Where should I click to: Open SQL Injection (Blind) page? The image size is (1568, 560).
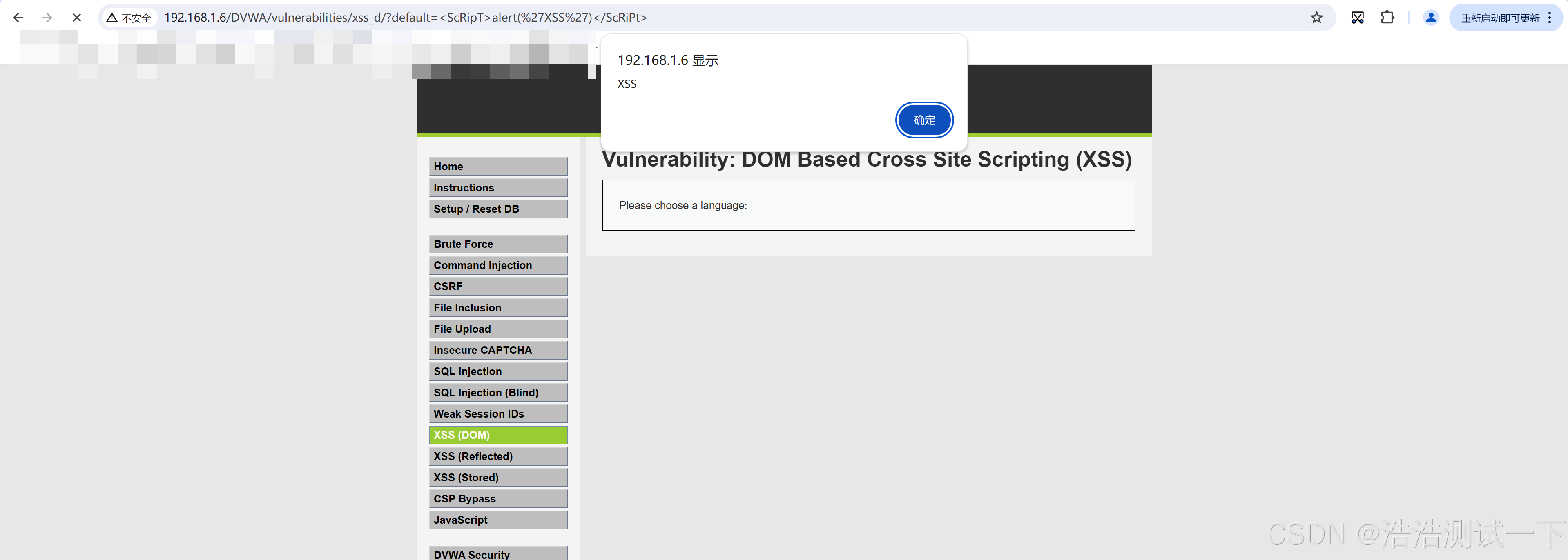[497, 393]
